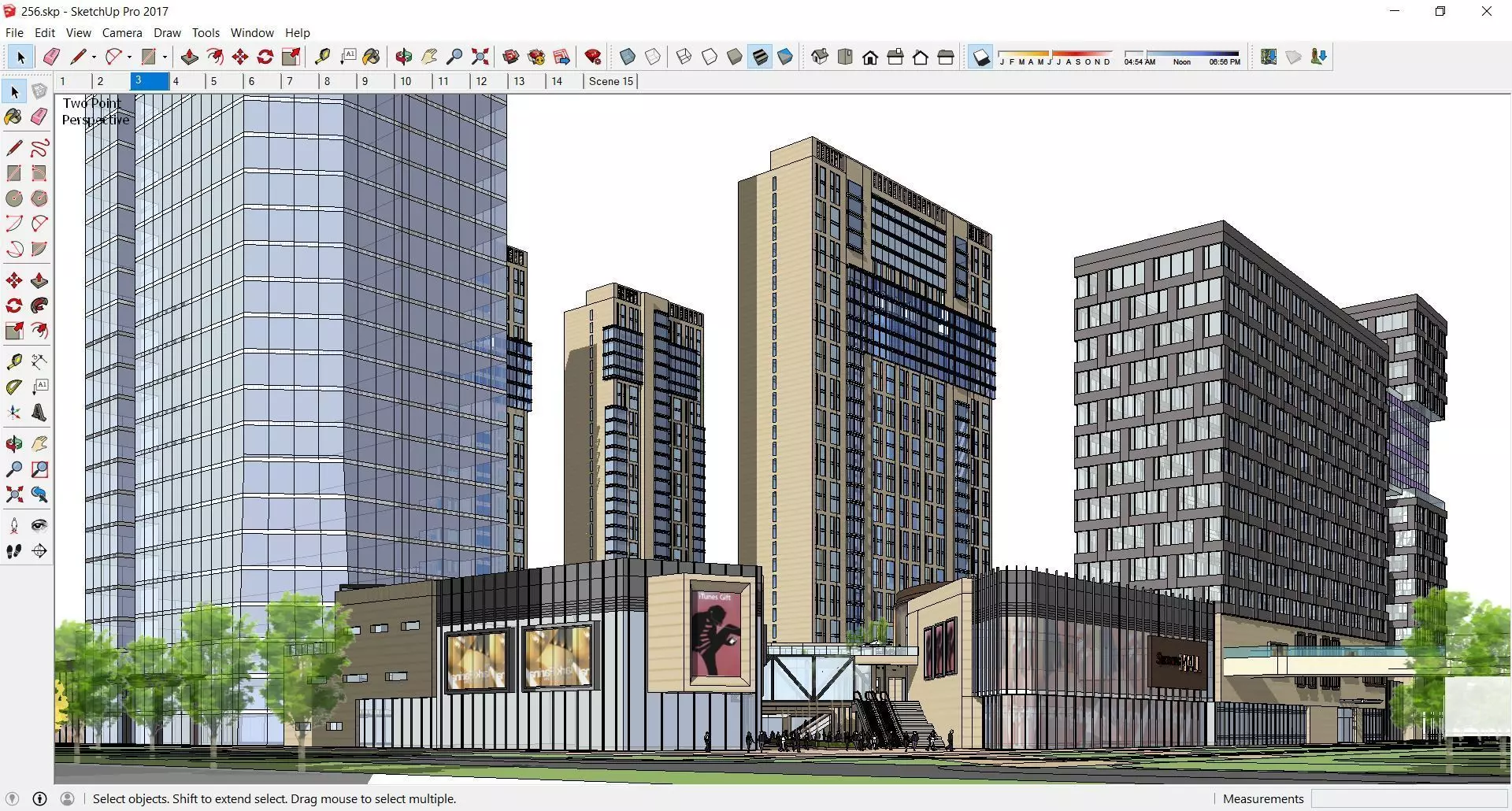This screenshot has height=811, width=1512.
Task: Select the Zoom Extents tool in top toolbar
Action: (480, 57)
